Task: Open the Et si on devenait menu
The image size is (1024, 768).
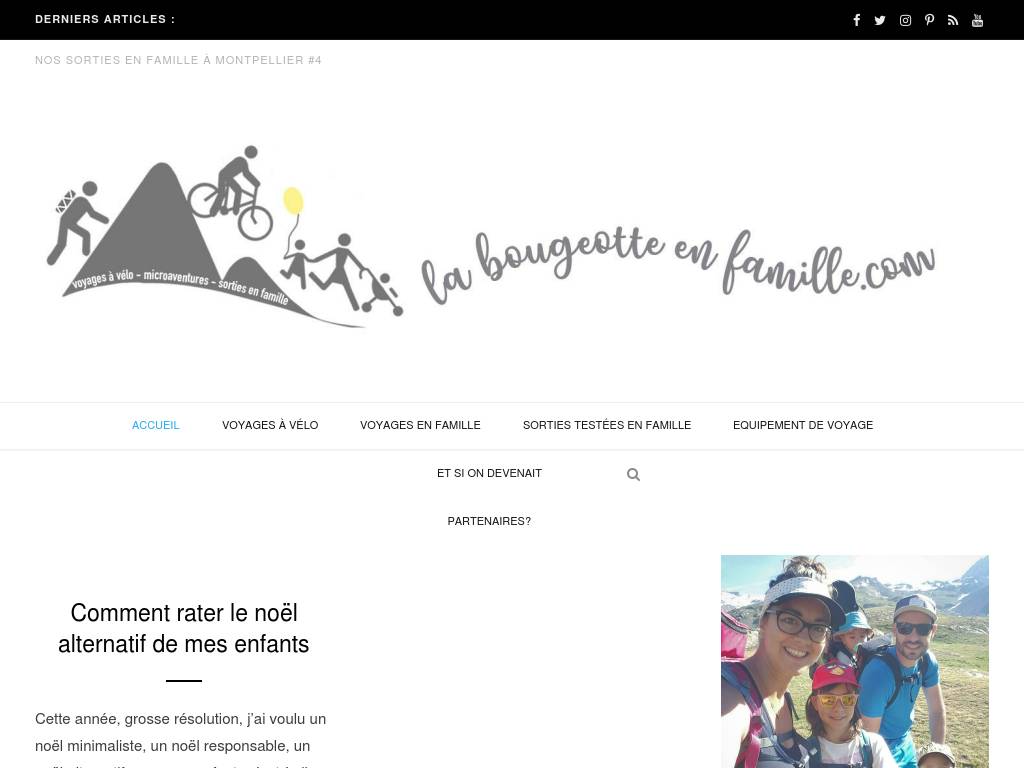Action: click(x=489, y=473)
